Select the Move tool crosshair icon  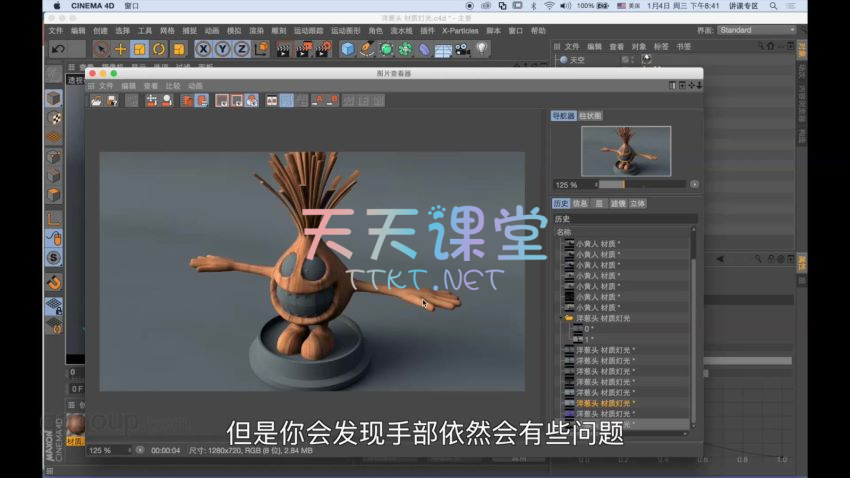coord(120,49)
